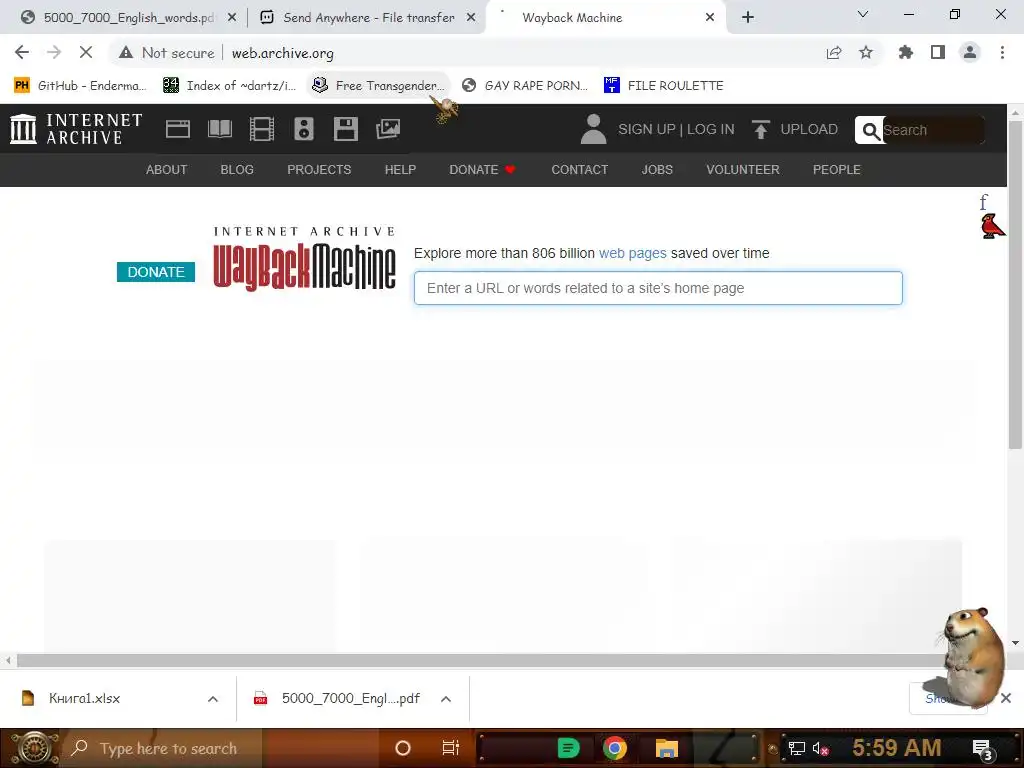The height and width of the screenshot is (768, 1024).
Task: Click the teal DONATE button
Action: click(156, 272)
